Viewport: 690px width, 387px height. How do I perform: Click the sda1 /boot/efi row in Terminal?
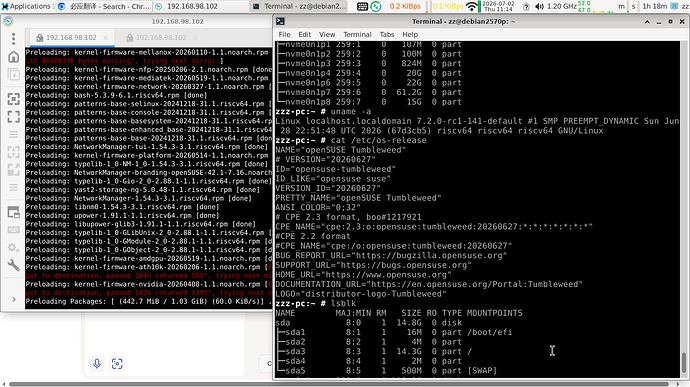pyautogui.click(x=394, y=332)
